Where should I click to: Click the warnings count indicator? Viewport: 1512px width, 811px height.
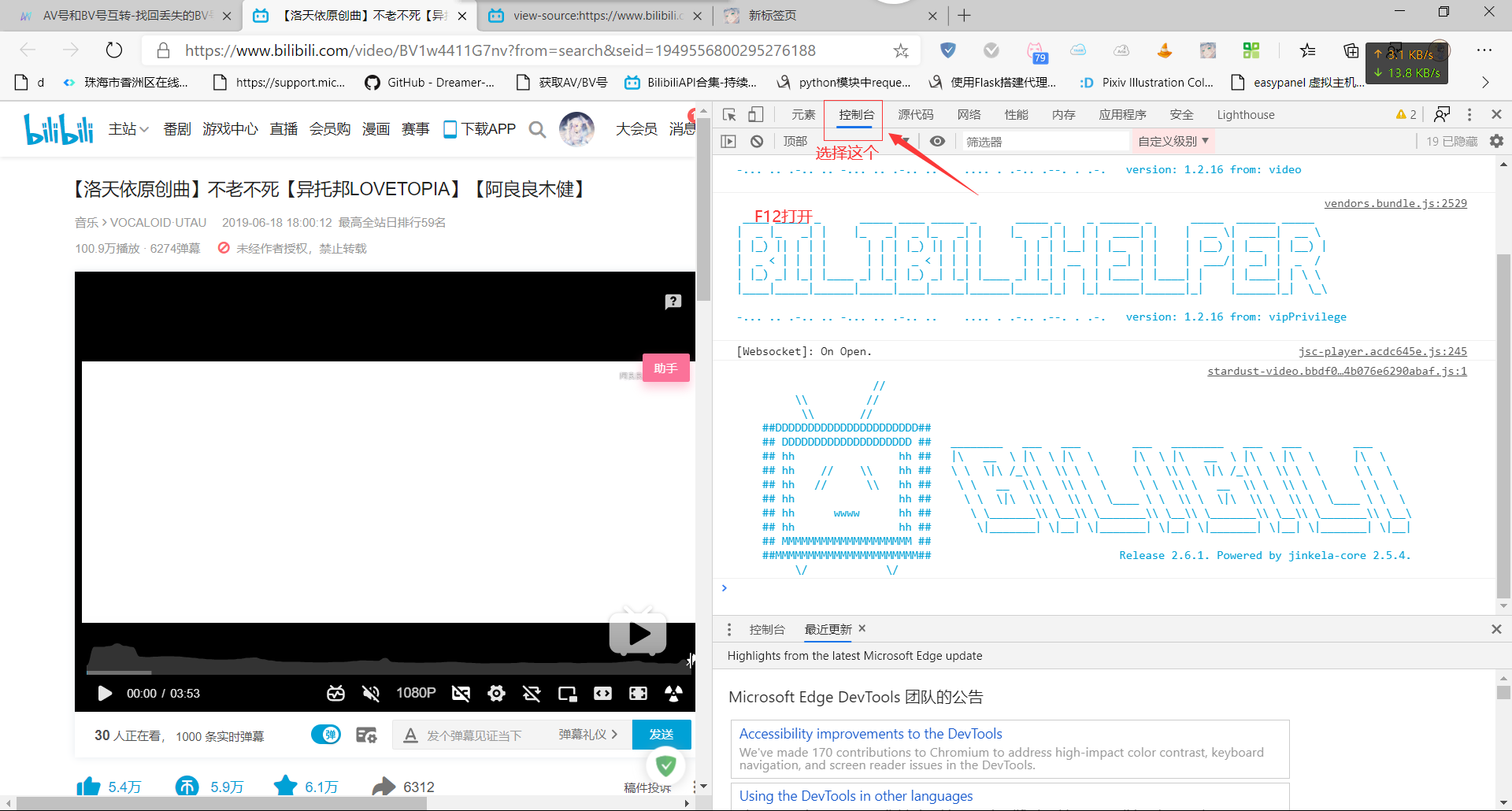(1406, 115)
